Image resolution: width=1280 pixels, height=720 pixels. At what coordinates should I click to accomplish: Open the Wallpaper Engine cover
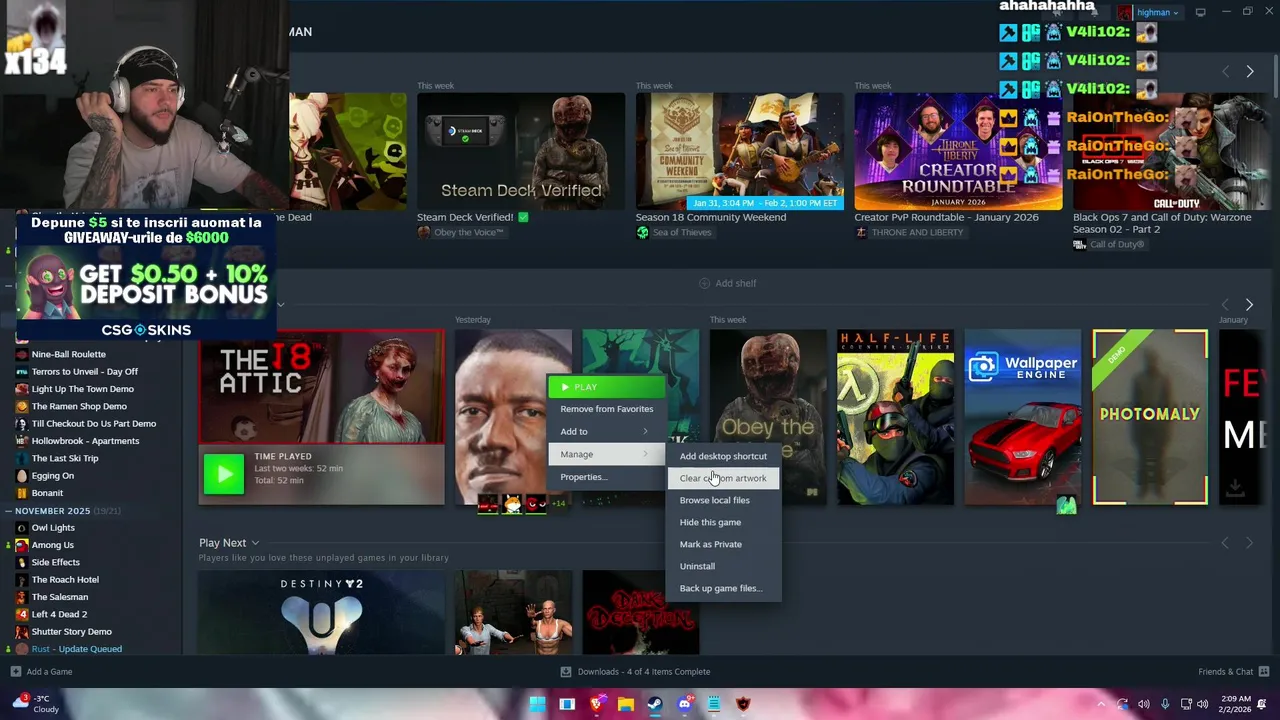1022,417
